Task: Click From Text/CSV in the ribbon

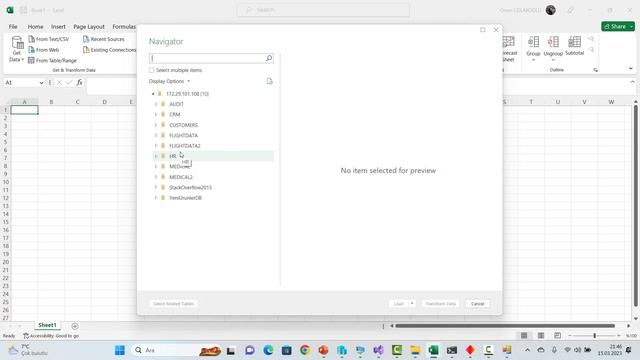Action: pos(49,39)
